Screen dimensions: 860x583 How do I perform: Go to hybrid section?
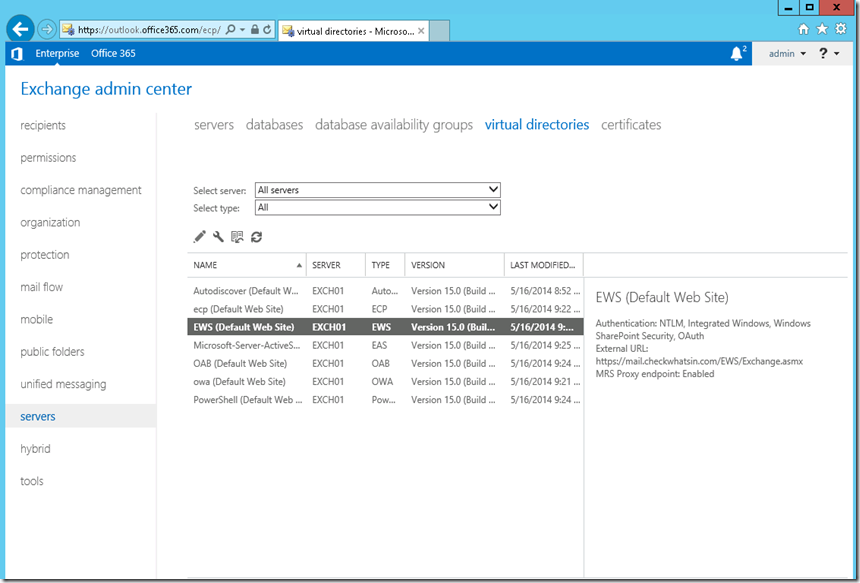pos(35,449)
